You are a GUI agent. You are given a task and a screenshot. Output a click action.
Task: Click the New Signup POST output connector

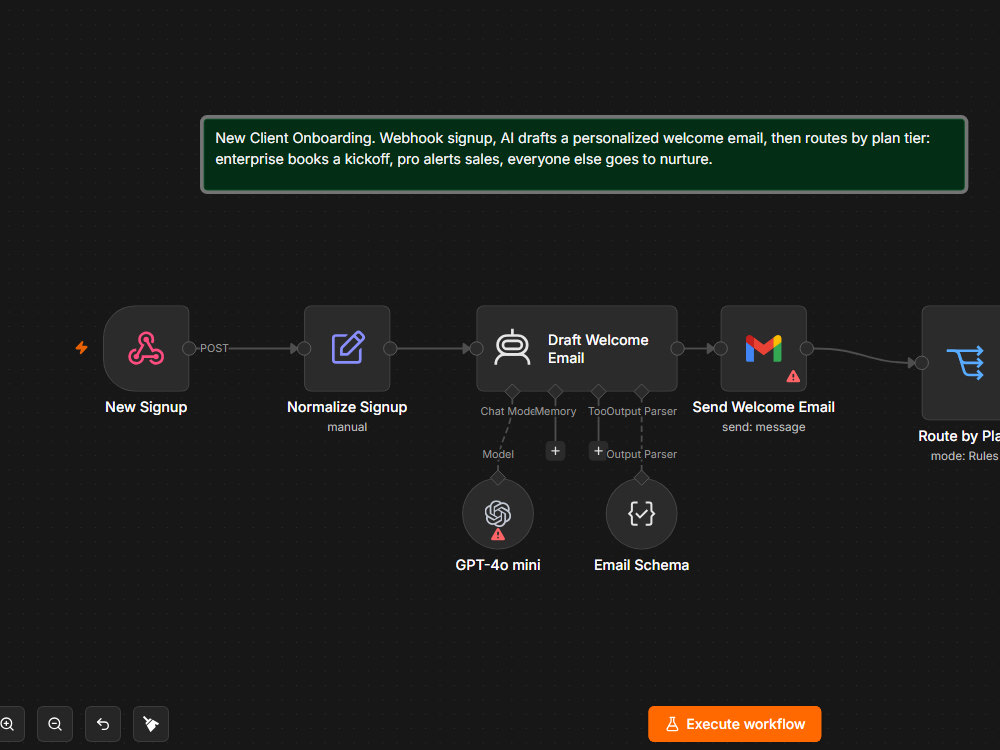(189, 348)
